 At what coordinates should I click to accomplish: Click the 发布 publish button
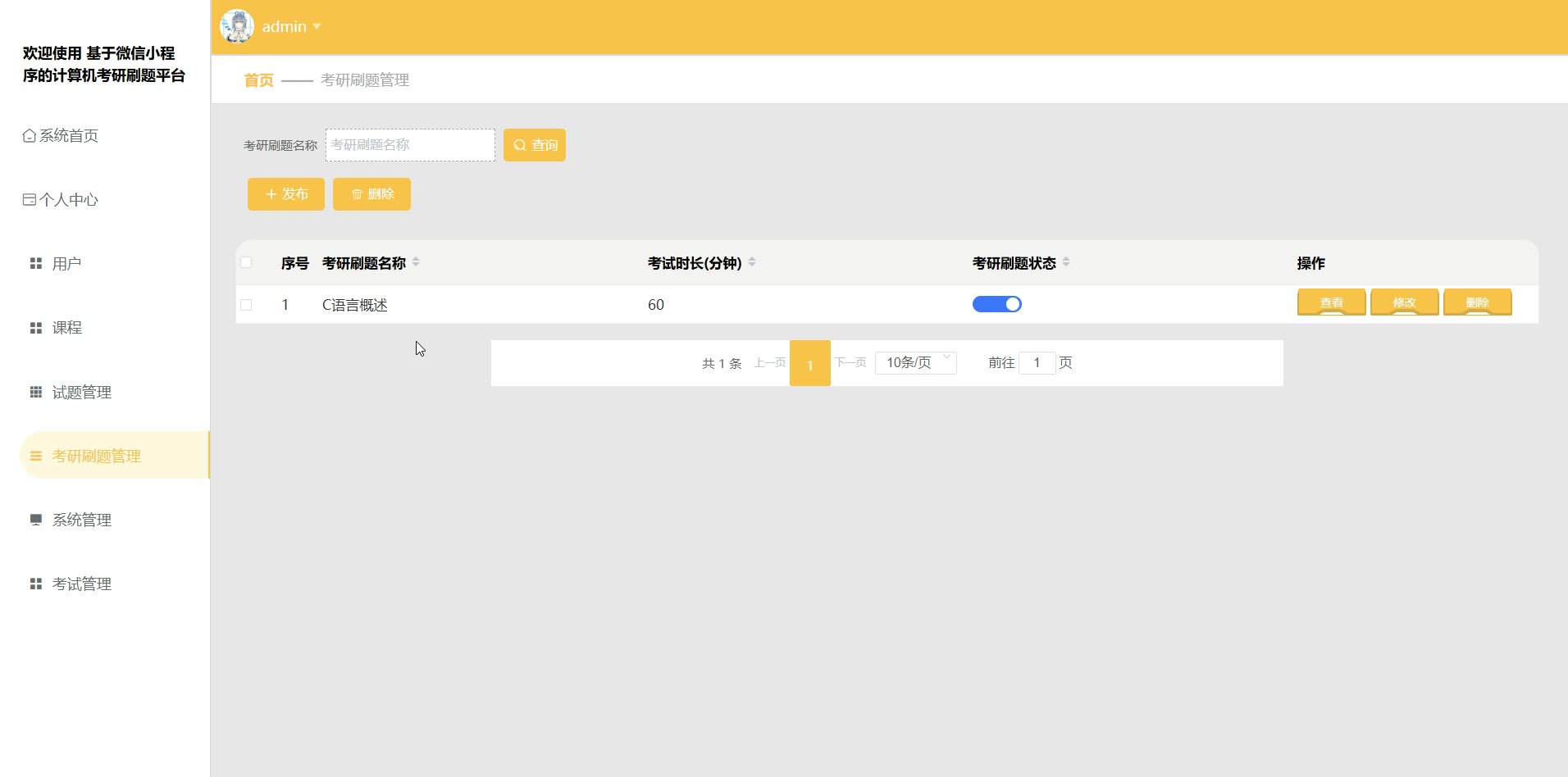(x=286, y=194)
